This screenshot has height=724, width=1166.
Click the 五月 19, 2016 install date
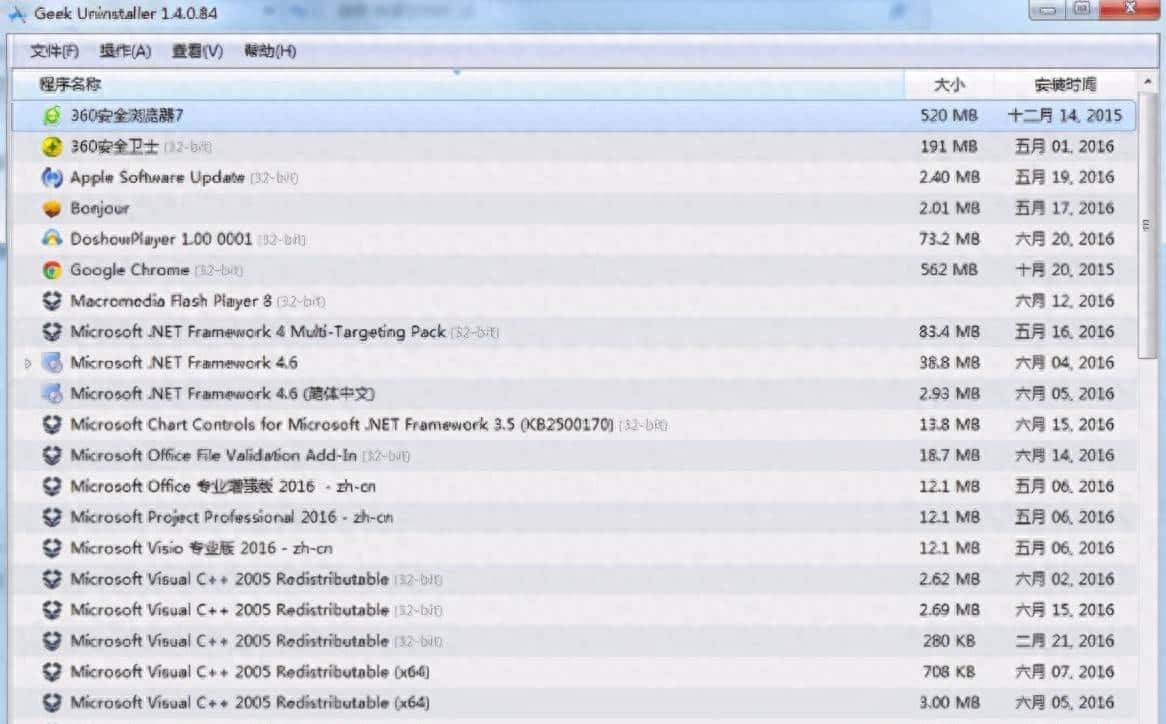pyautogui.click(x=1065, y=177)
